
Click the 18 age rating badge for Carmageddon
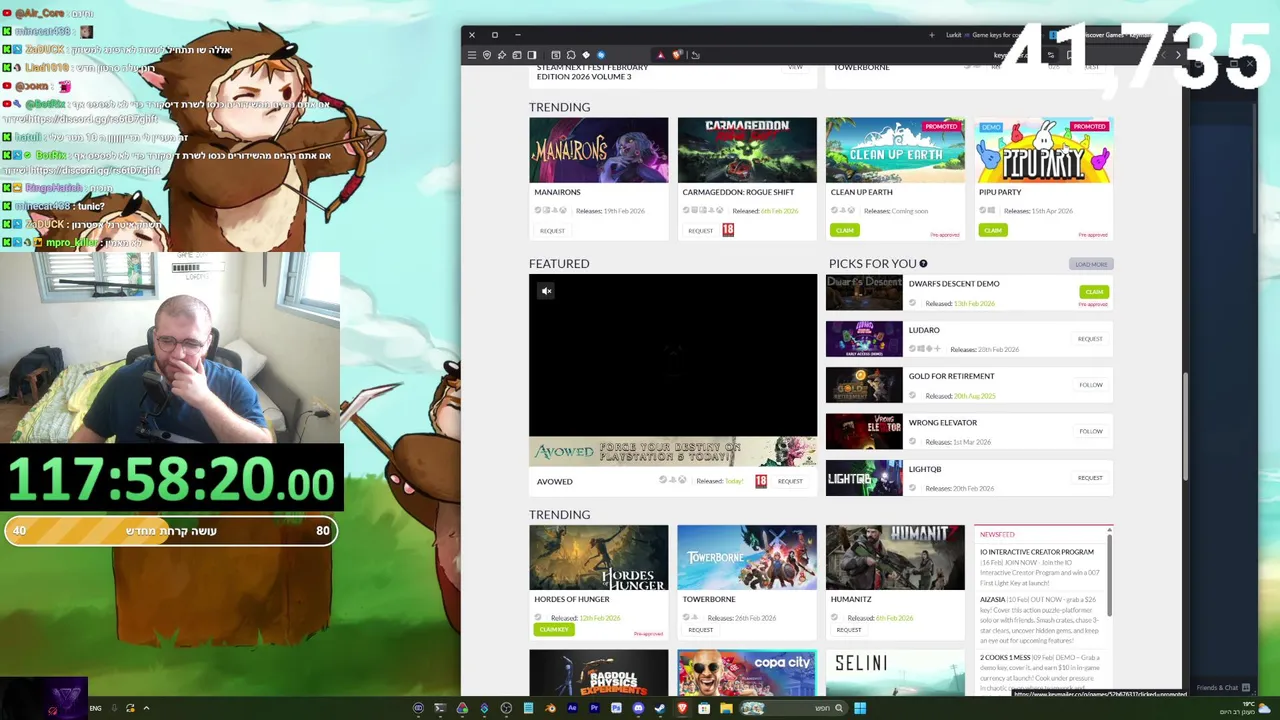[728, 230]
